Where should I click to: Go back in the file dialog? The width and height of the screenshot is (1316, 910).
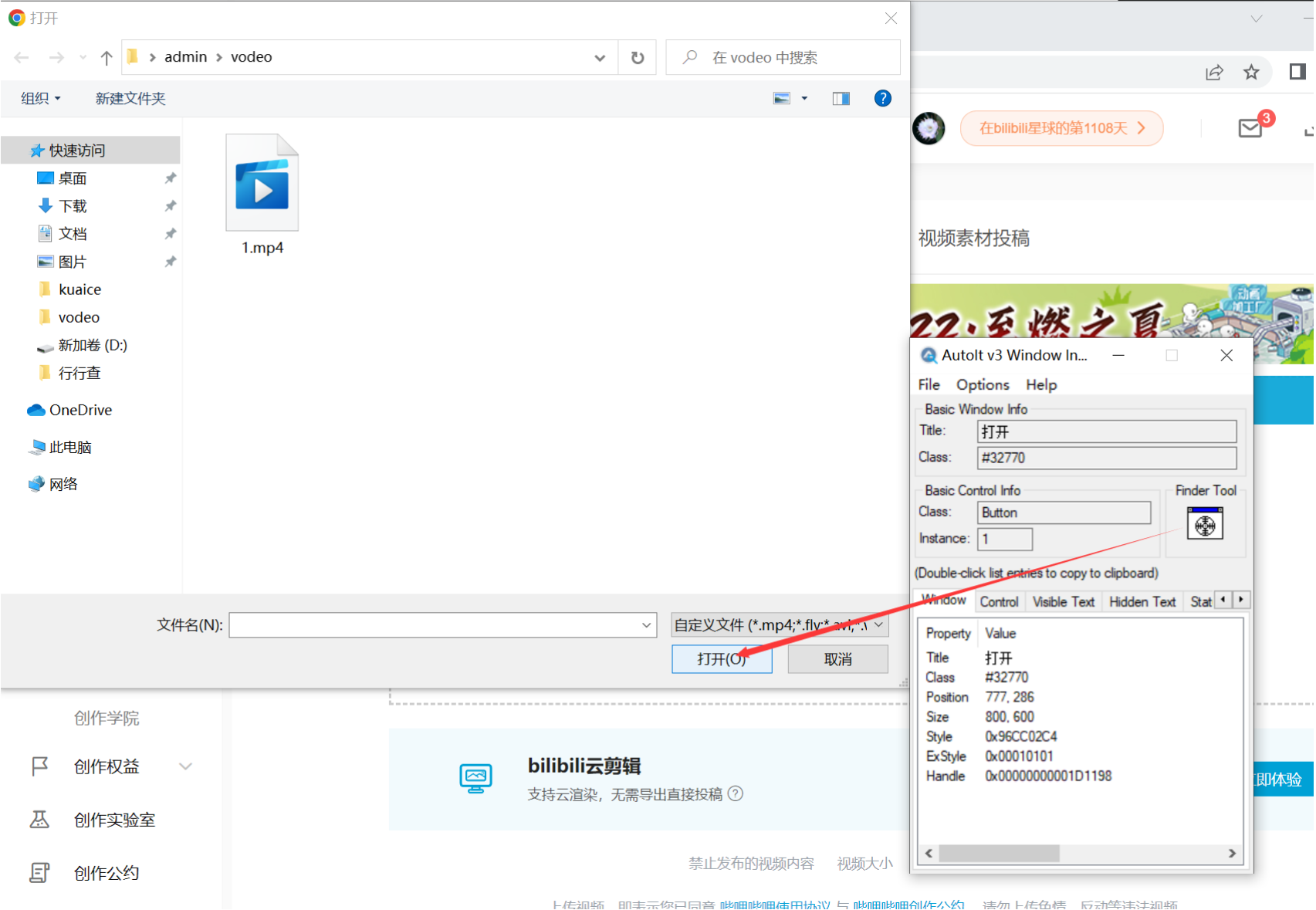[x=22, y=57]
